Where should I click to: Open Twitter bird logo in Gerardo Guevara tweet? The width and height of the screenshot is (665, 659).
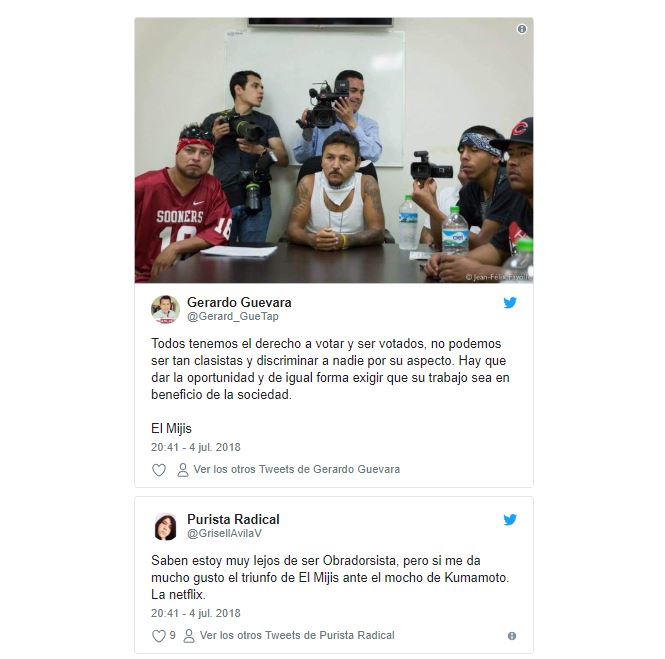(x=510, y=302)
